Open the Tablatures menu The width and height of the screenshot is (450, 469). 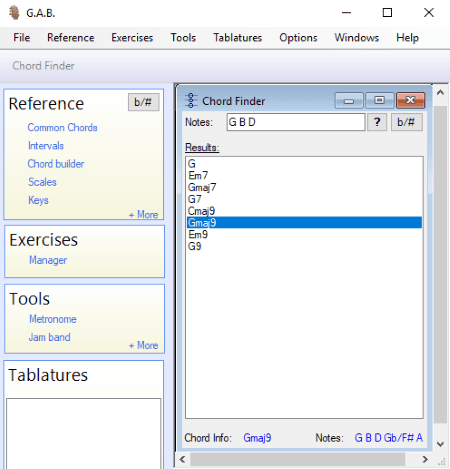point(238,38)
